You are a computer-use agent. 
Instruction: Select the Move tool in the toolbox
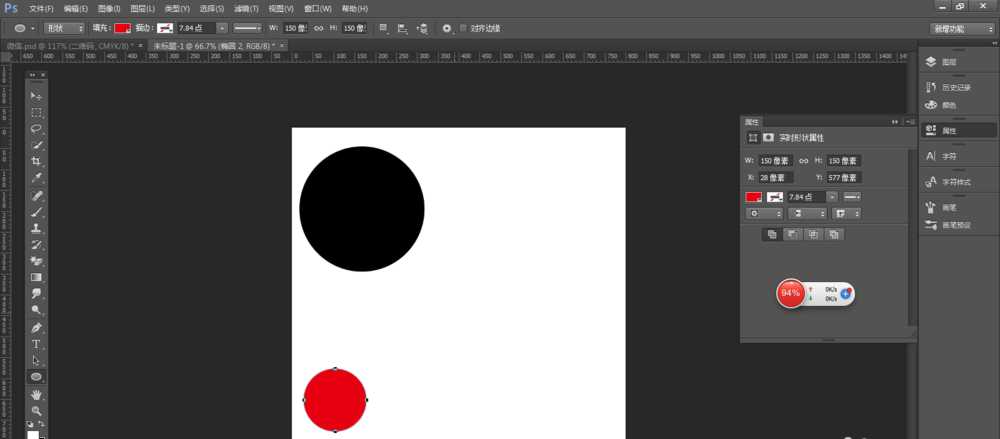click(36, 96)
